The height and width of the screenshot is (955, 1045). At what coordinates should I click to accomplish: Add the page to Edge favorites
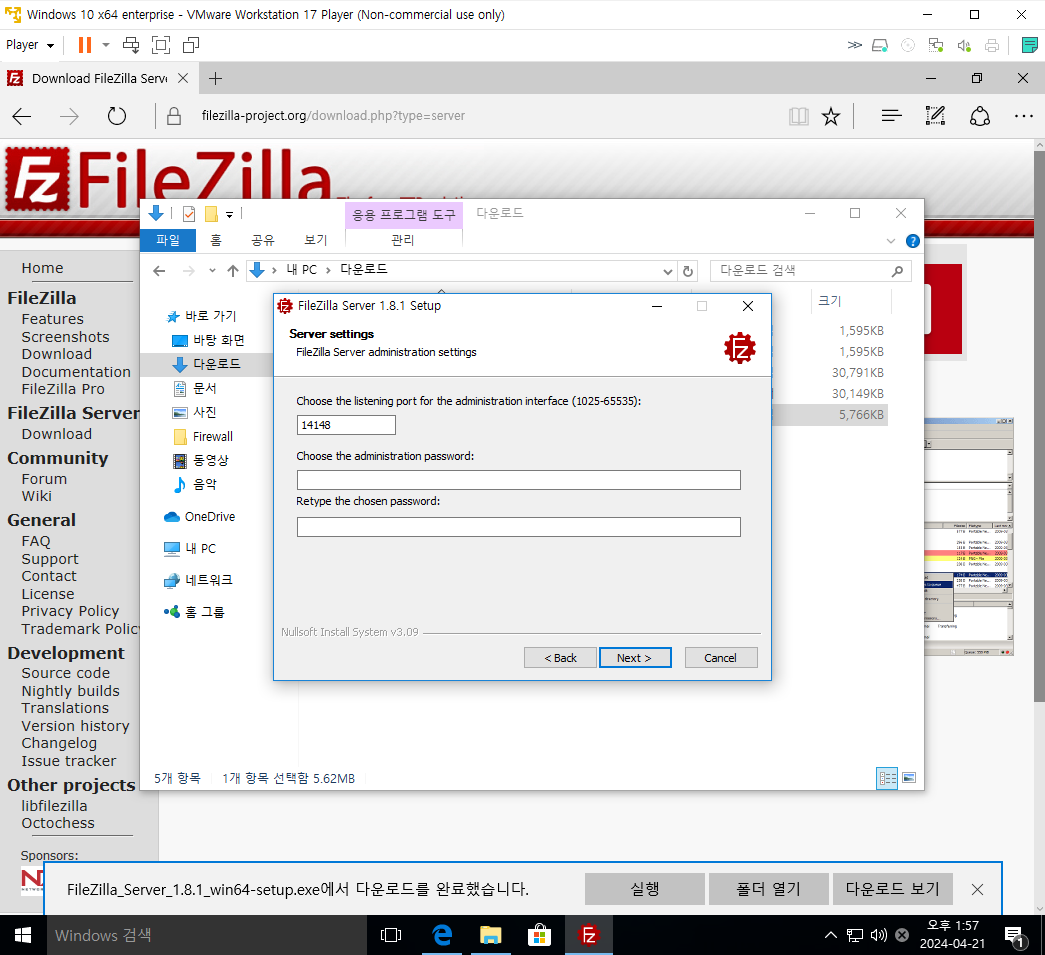(830, 117)
